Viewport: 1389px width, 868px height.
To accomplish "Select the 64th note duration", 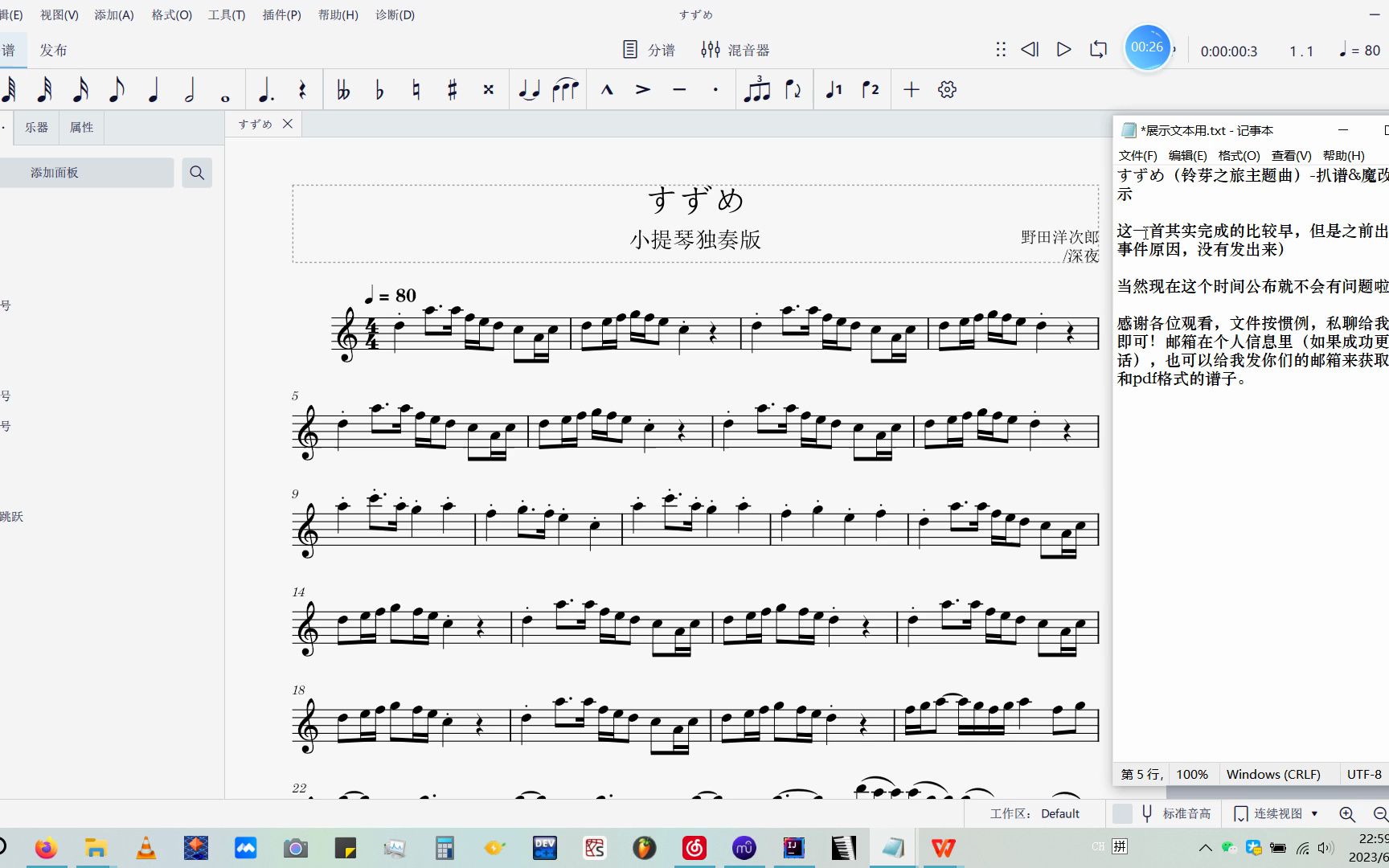I will click(x=8, y=90).
